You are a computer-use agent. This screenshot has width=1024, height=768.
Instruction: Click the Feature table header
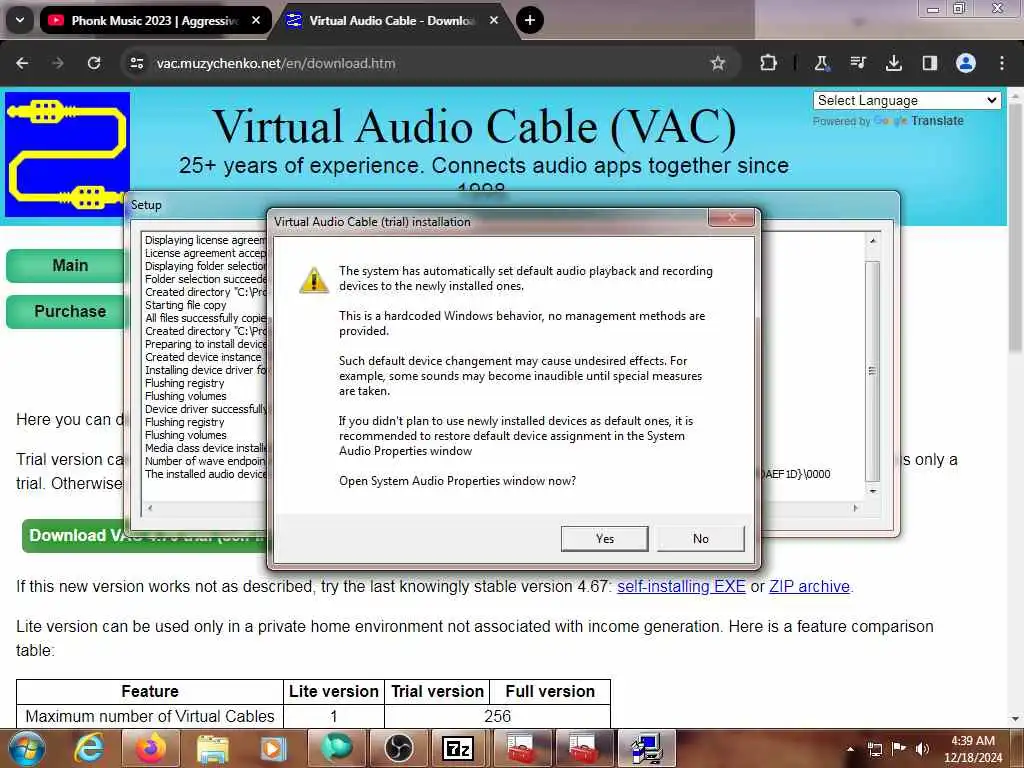(x=150, y=692)
